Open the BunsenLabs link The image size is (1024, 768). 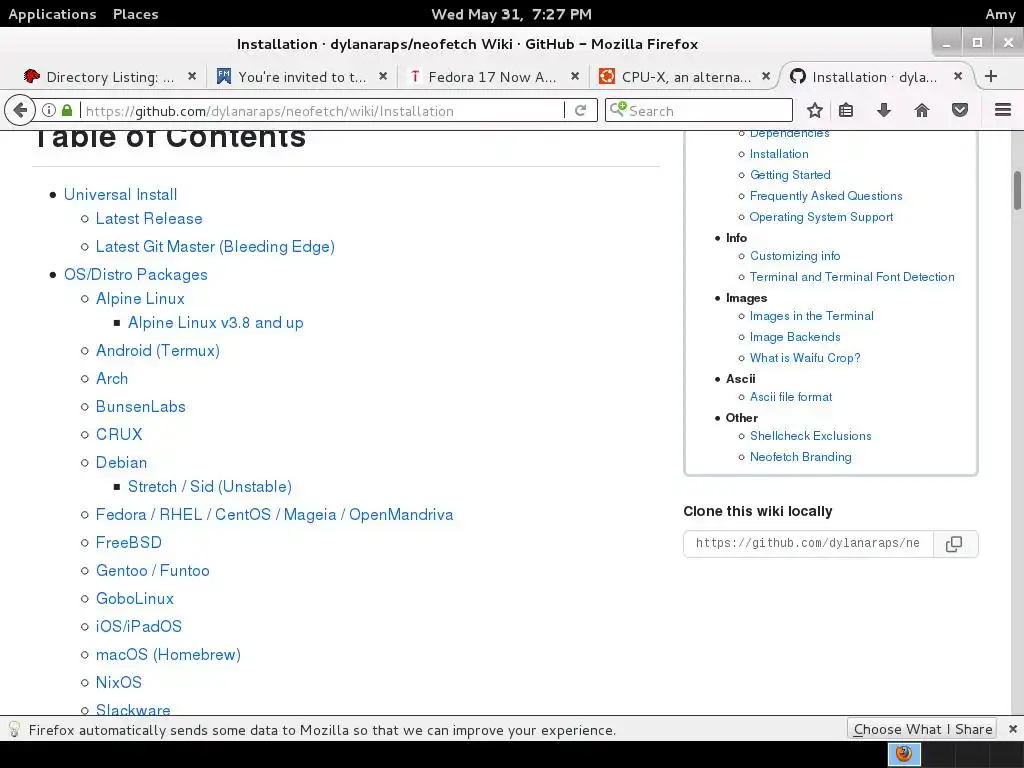[x=140, y=407]
